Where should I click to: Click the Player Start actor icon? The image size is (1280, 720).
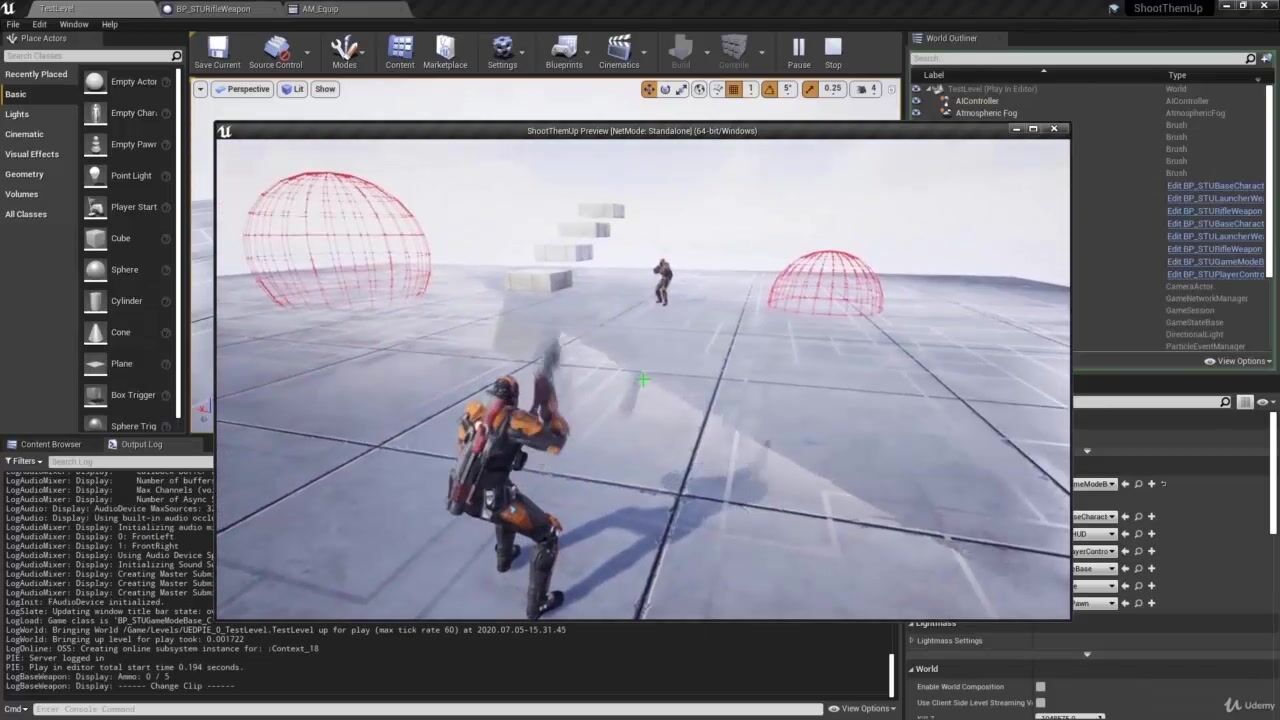(95, 207)
